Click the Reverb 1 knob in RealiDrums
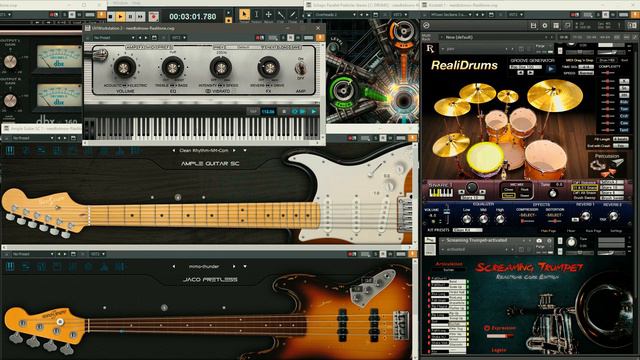 click(586, 216)
